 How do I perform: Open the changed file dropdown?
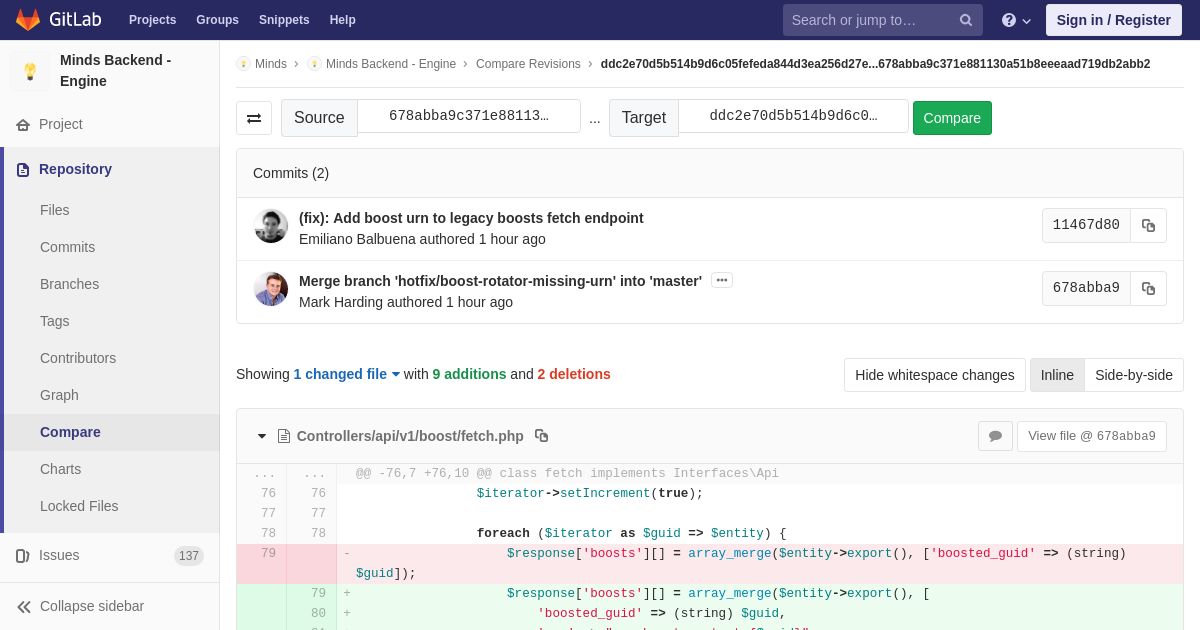point(346,374)
